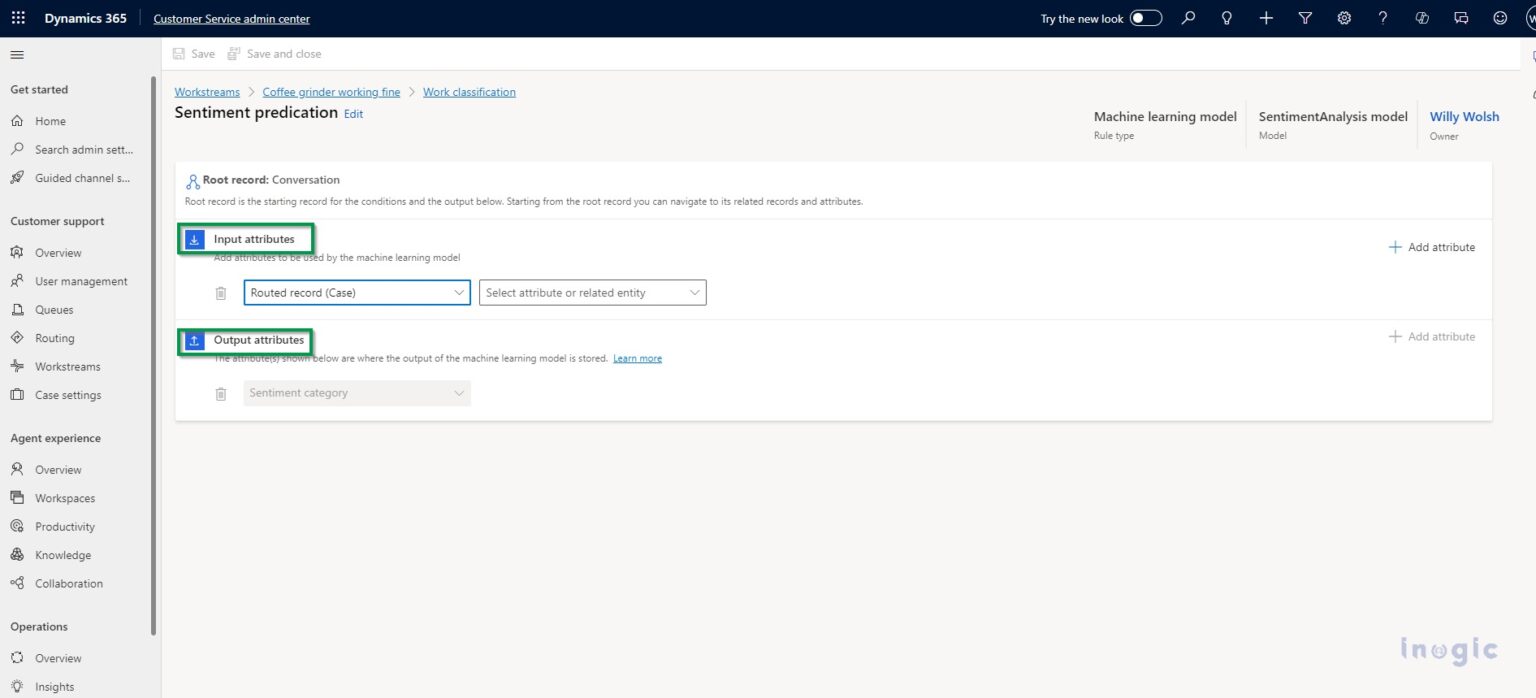The width and height of the screenshot is (1536, 698).
Task: Collapse the sidebar using the hamburger menu
Action: (x=17, y=54)
